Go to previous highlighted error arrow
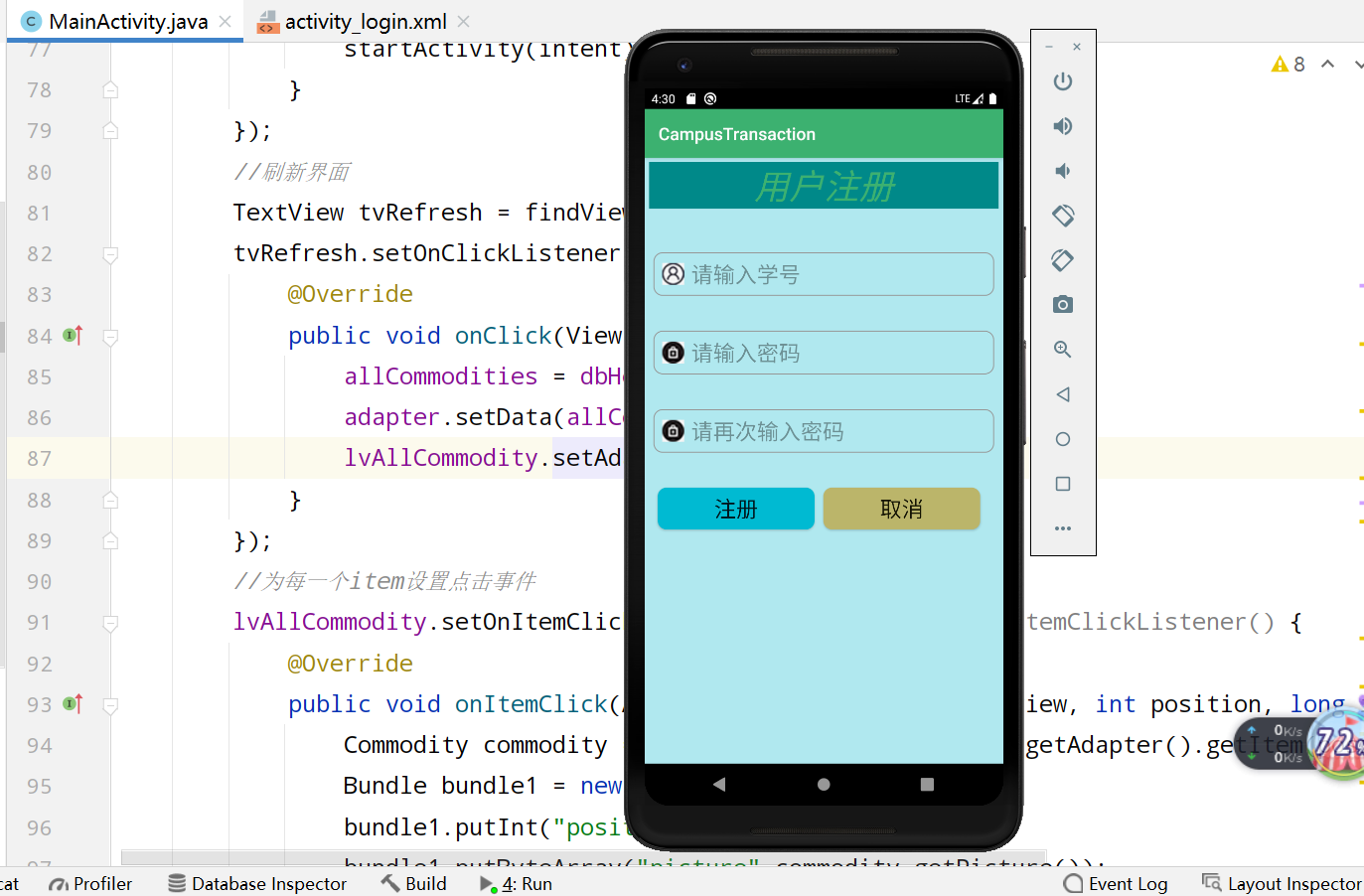Image resolution: width=1364 pixels, height=896 pixels. point(1327,64)
